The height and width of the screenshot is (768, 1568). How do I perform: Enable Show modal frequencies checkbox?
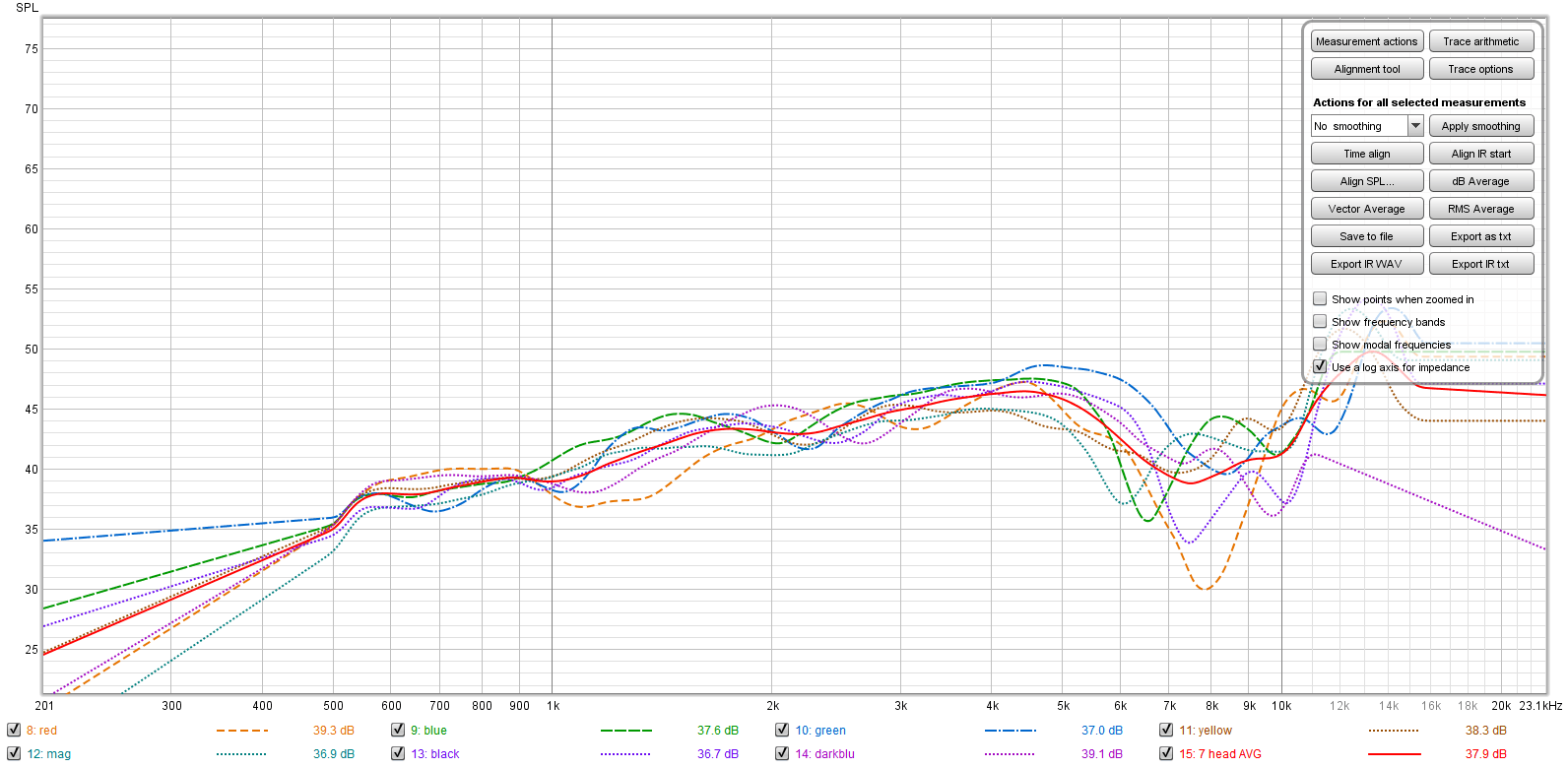click(x=1320, y=344)
